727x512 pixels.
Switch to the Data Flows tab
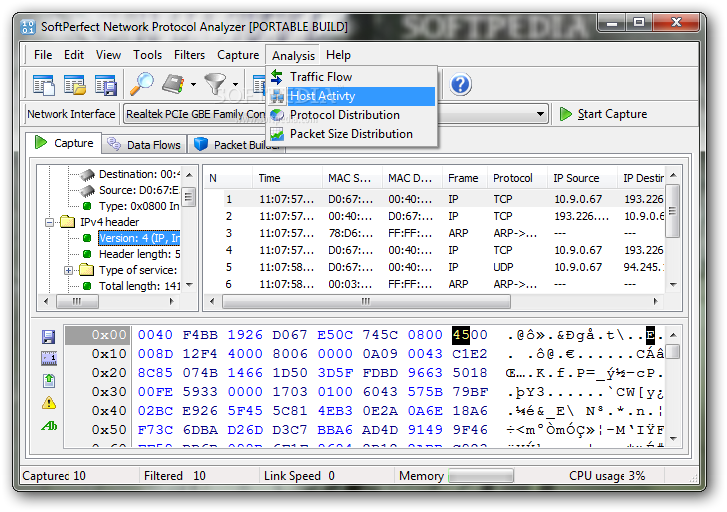pyautogui.click(x=144, y=145)
